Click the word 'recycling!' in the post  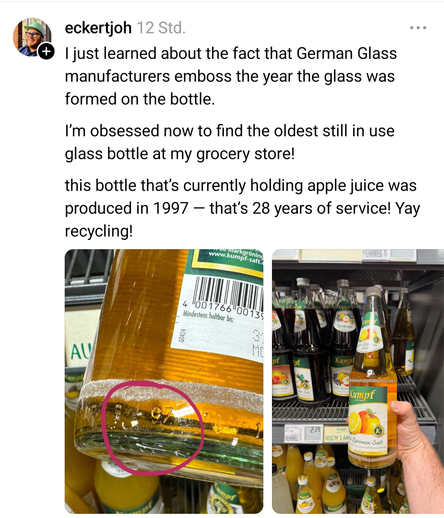(99, 231)
